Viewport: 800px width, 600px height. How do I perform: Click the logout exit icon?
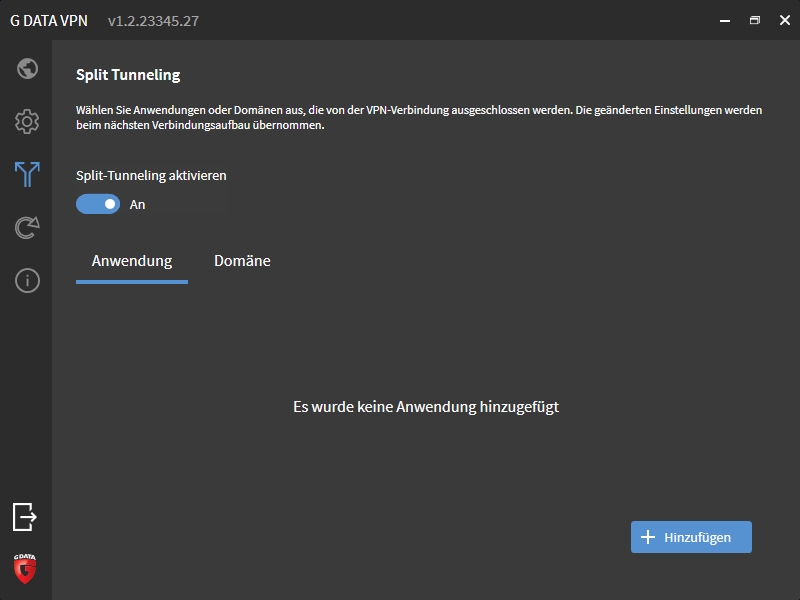[24, 517]
